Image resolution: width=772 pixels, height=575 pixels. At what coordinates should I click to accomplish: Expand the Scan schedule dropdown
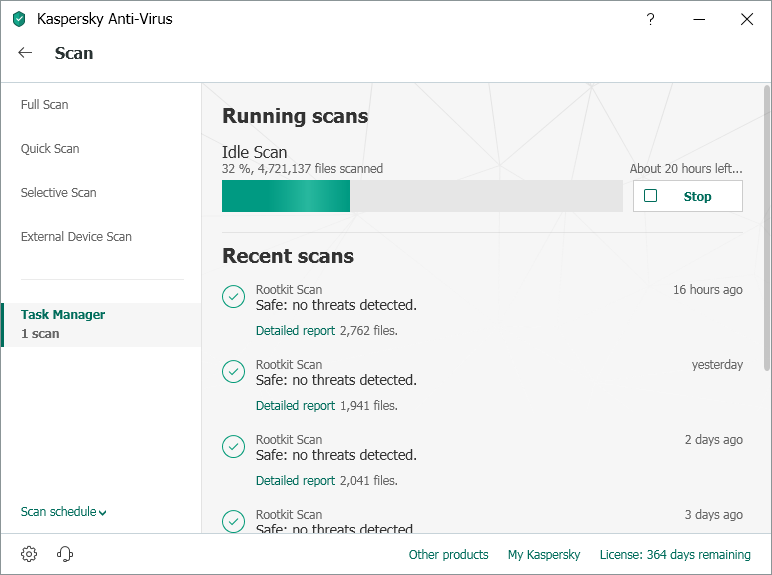[63, 512]
